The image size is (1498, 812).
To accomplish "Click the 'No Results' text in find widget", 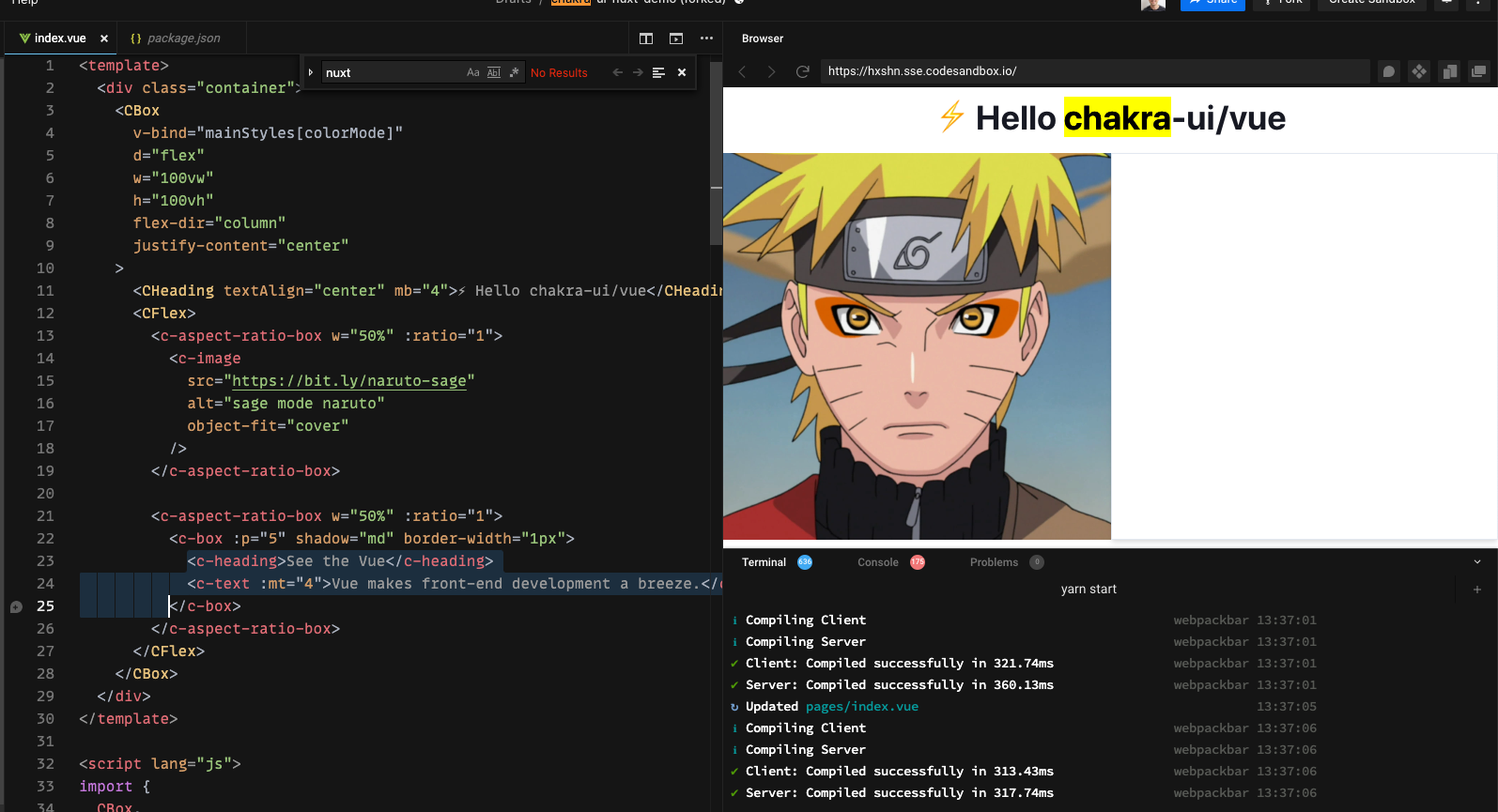I will pyautogui.click(x=559, y=73).
